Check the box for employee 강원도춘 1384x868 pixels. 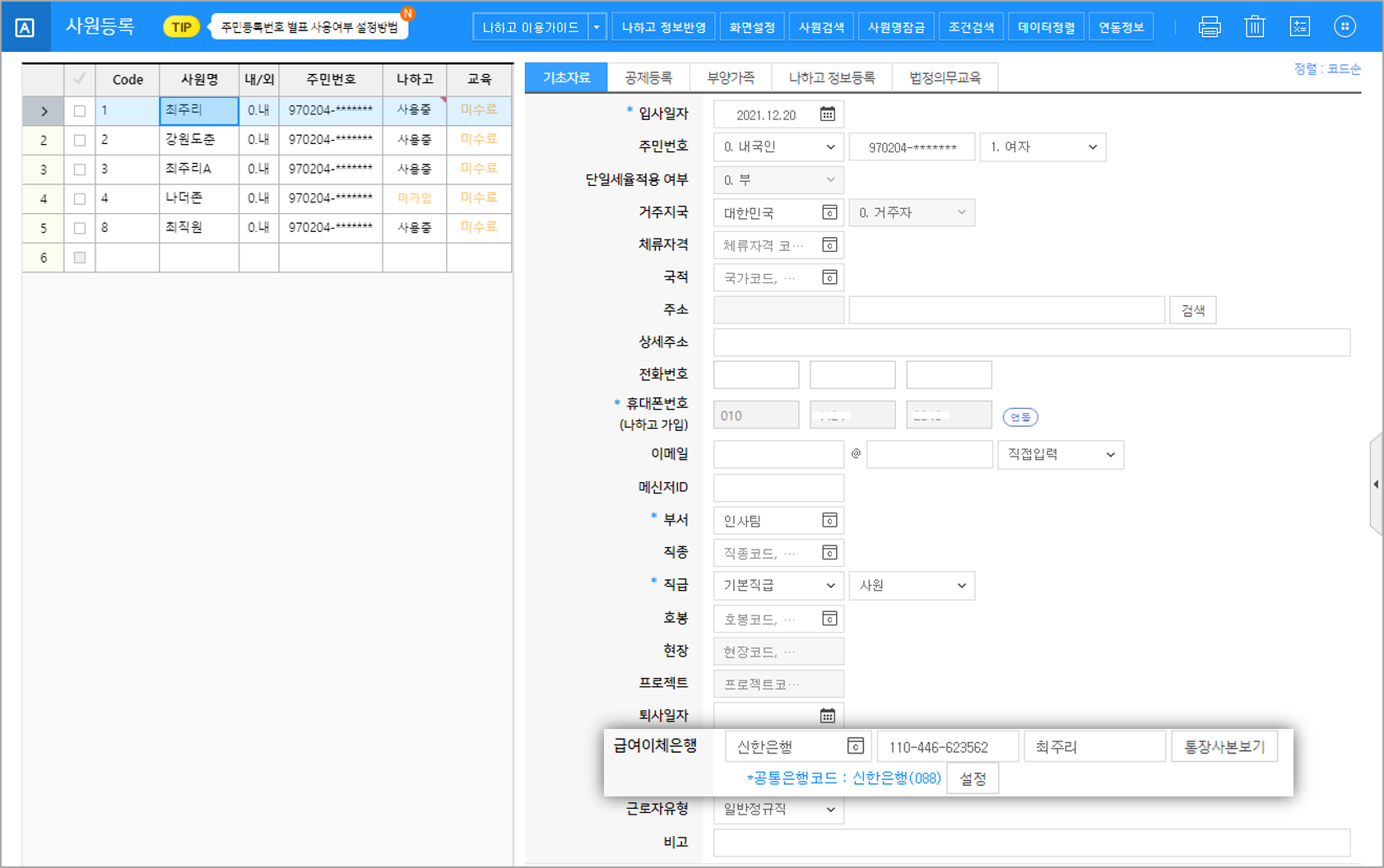pyautogui.click(x=80, y=140)
